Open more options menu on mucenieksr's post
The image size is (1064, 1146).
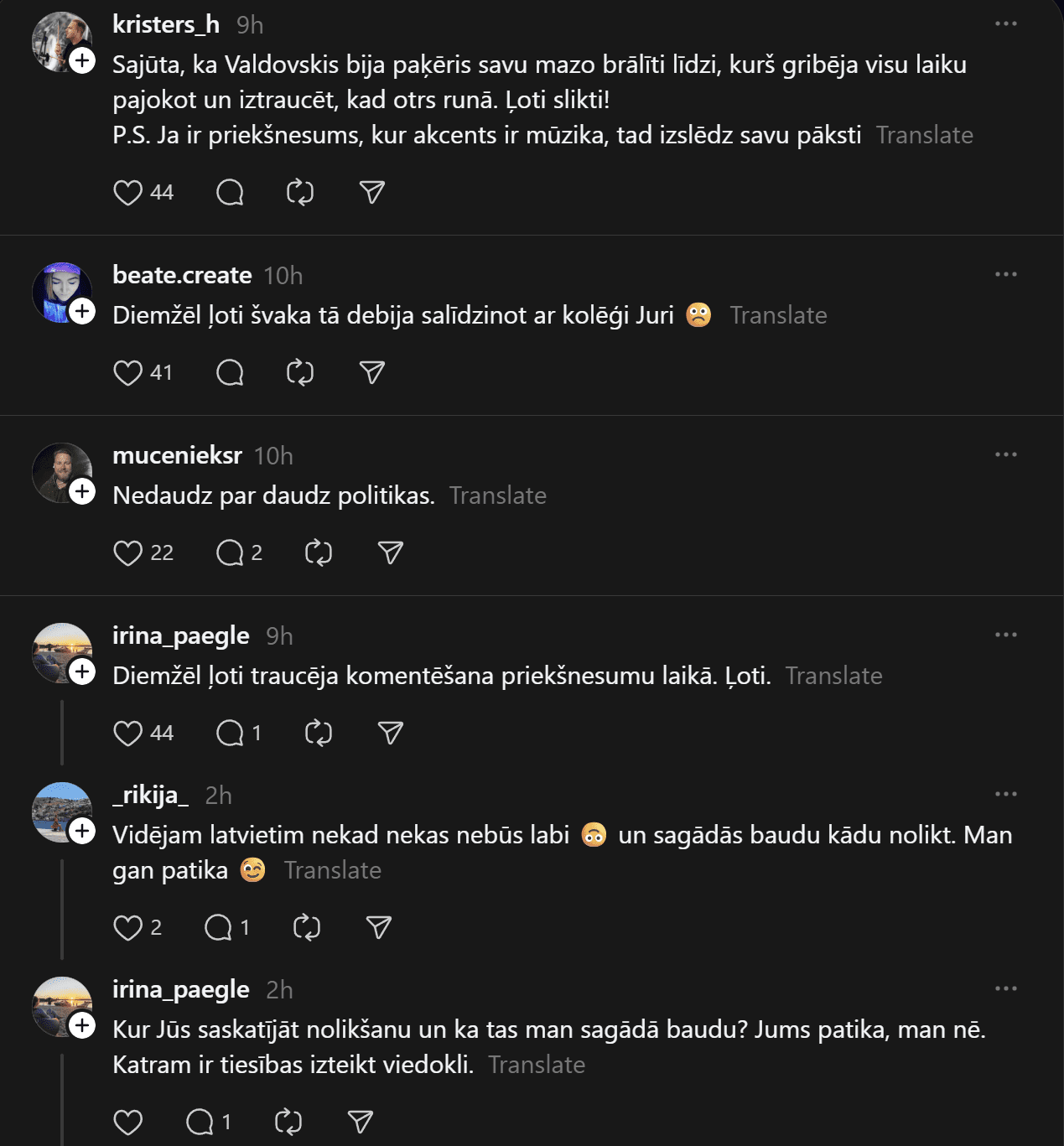(x=1005, y=454)
